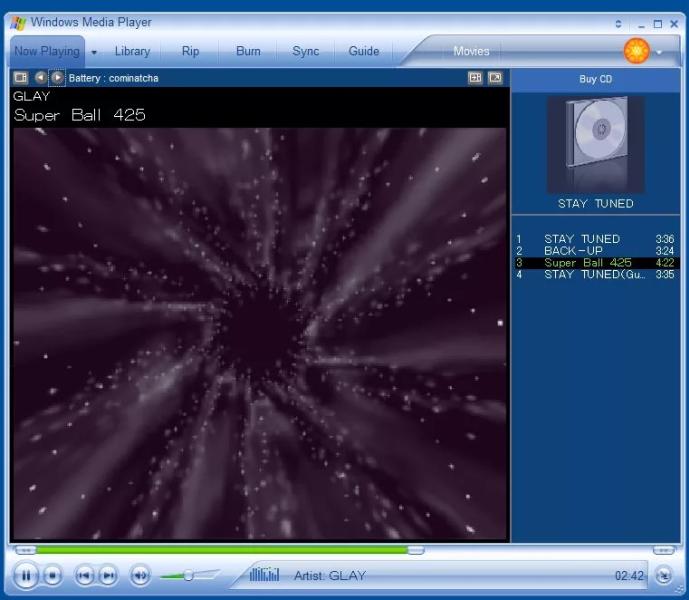
Task: Select track 3 Super Ball 425
Action: 596,263
